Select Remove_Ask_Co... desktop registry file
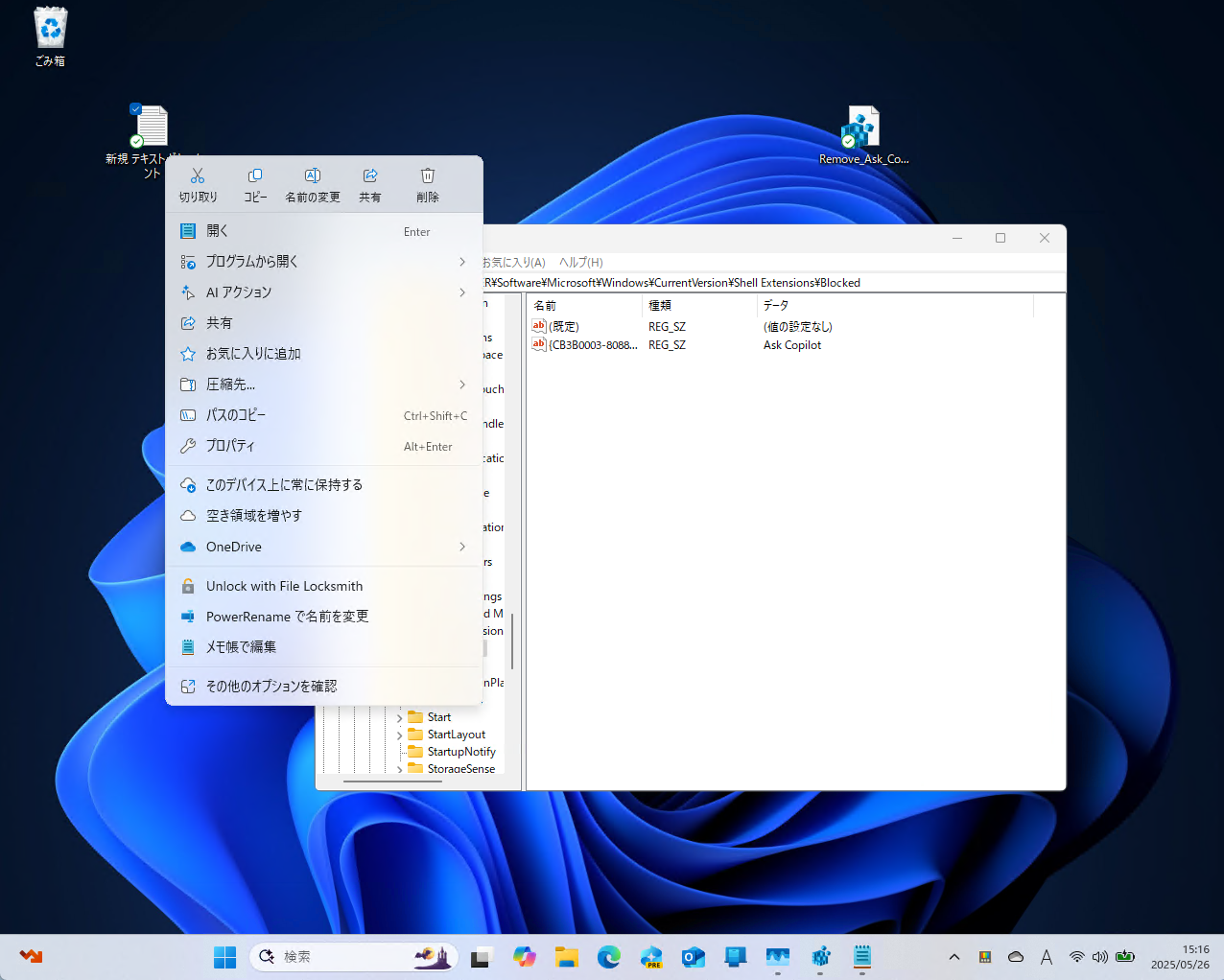 (862, 135)
